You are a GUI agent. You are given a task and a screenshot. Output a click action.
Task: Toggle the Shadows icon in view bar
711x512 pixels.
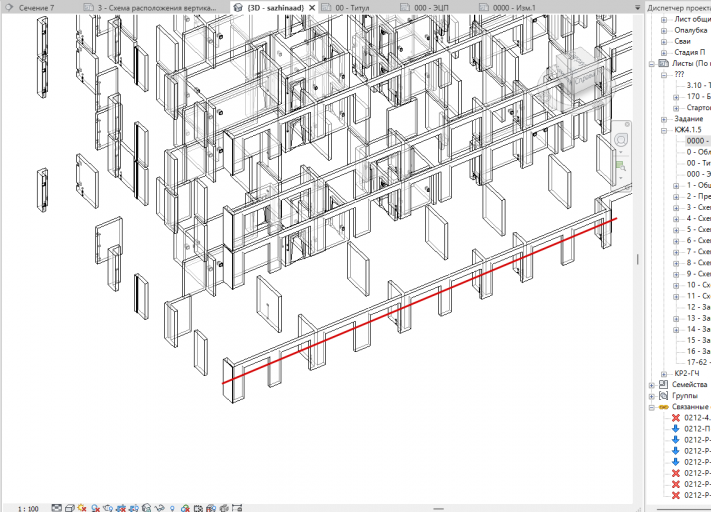click(95, 508)
